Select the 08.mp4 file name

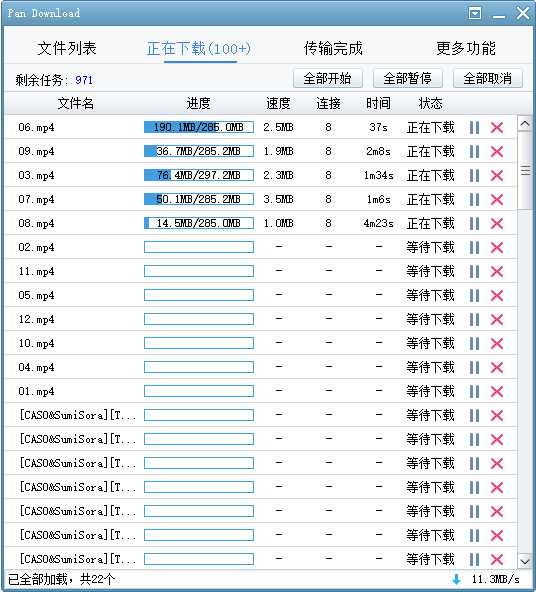point(36,224)
